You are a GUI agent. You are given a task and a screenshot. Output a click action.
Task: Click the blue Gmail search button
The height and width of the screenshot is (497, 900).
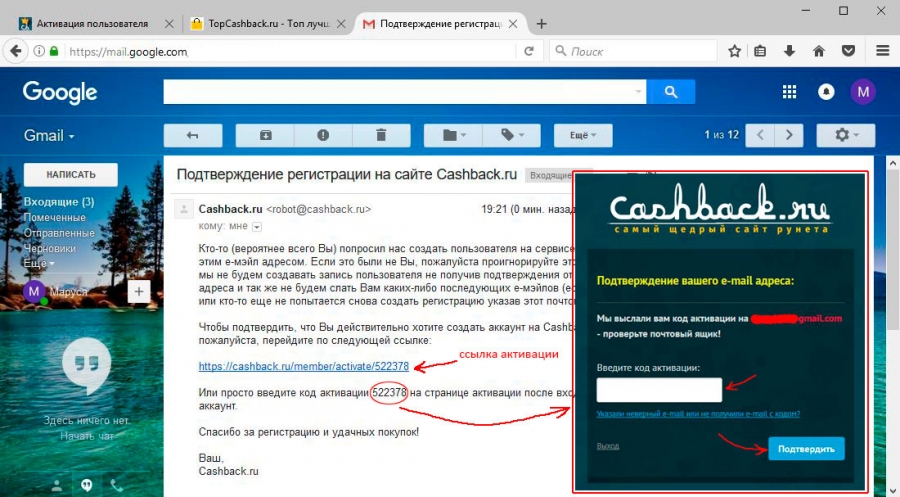670,92
